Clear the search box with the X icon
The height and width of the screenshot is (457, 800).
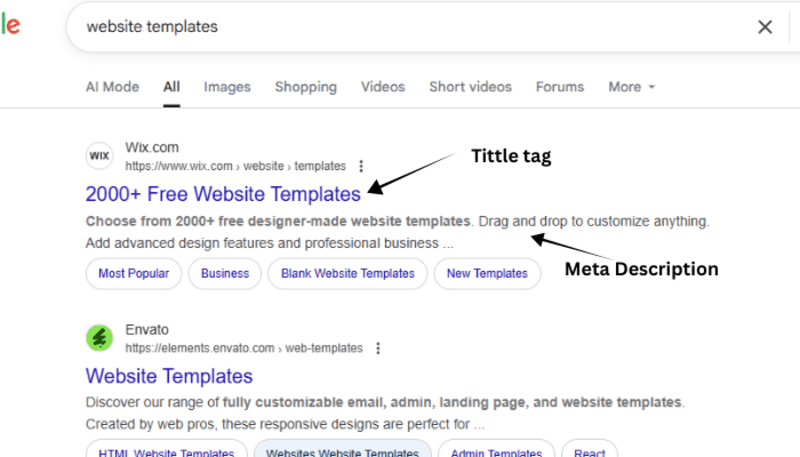(765, 27)
